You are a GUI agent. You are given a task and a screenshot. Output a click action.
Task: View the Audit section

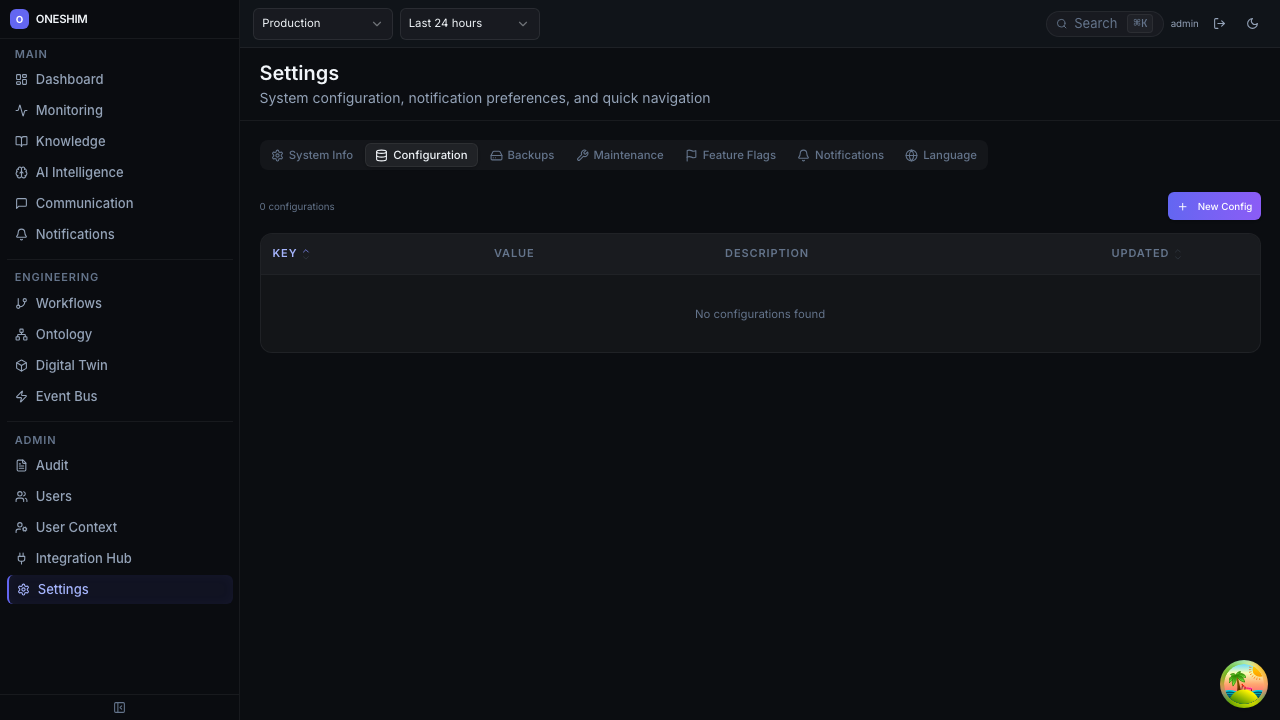51,465
